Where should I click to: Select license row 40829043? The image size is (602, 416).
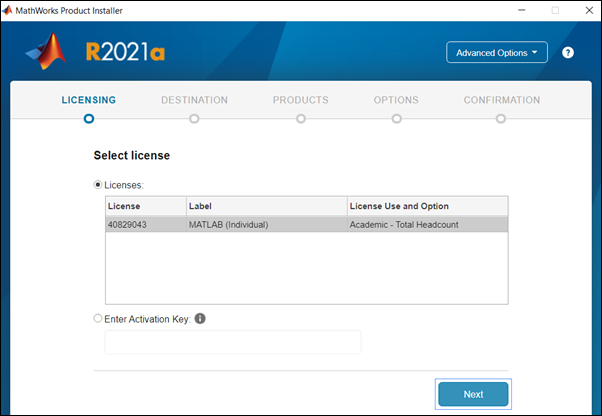tap(307, 225)
